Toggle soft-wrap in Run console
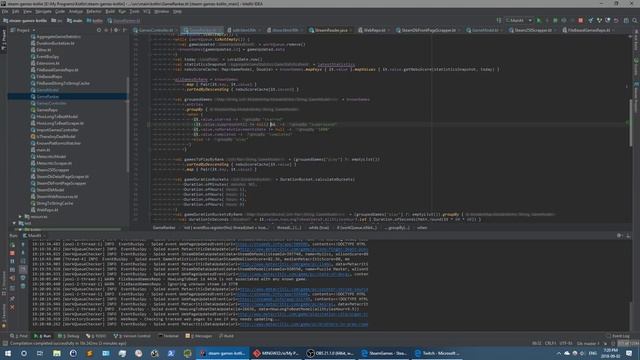The height and width of the screenshot is (360, 640). (x=23, y=261)
